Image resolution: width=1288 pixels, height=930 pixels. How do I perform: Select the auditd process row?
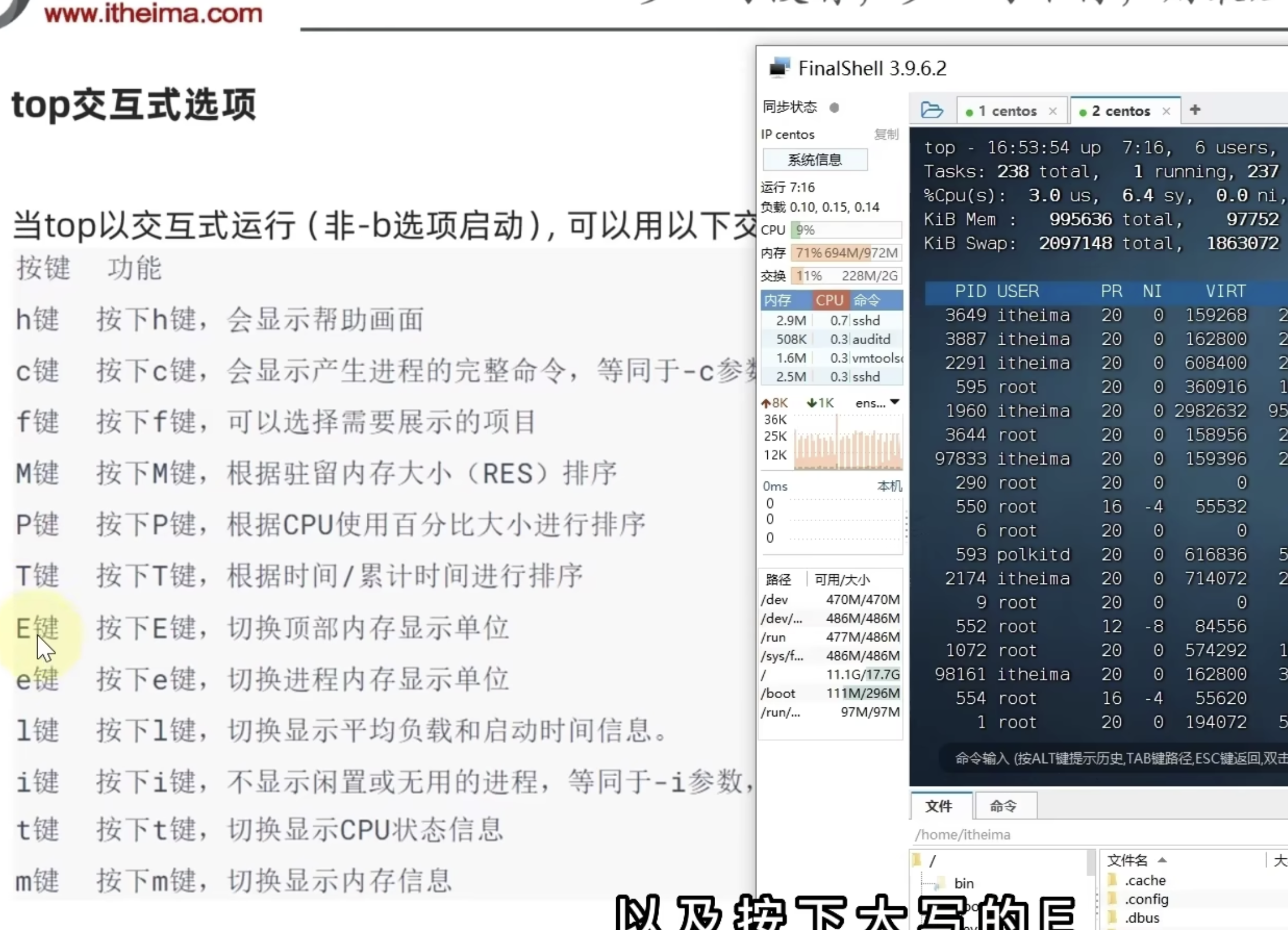831,339
